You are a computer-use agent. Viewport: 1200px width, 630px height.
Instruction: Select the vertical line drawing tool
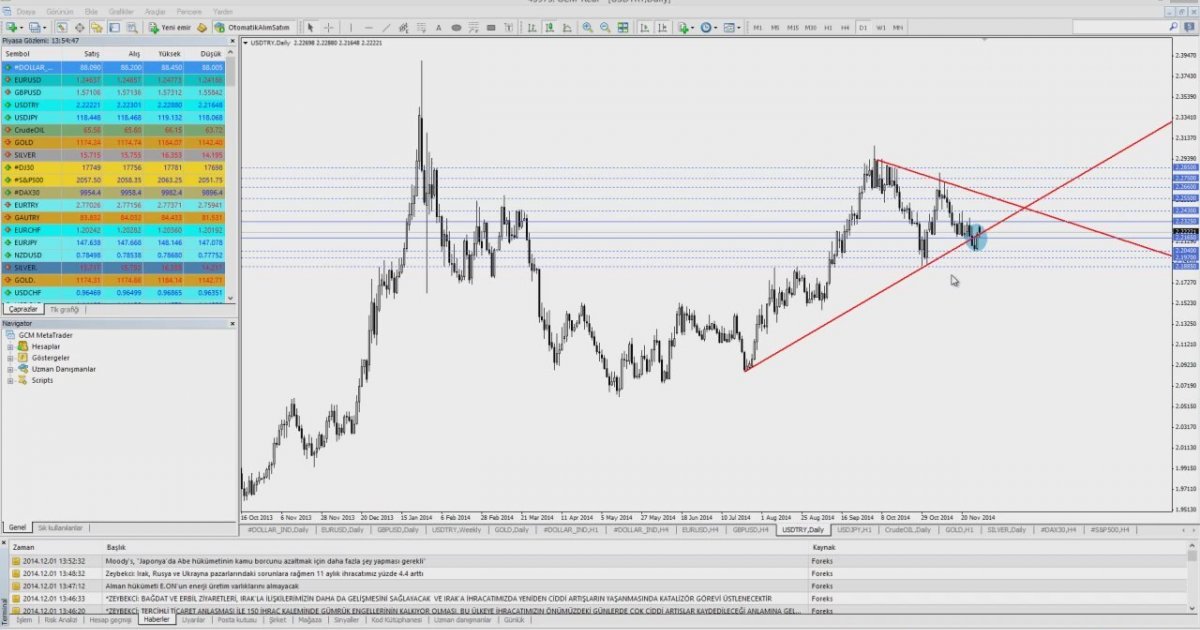350,28
